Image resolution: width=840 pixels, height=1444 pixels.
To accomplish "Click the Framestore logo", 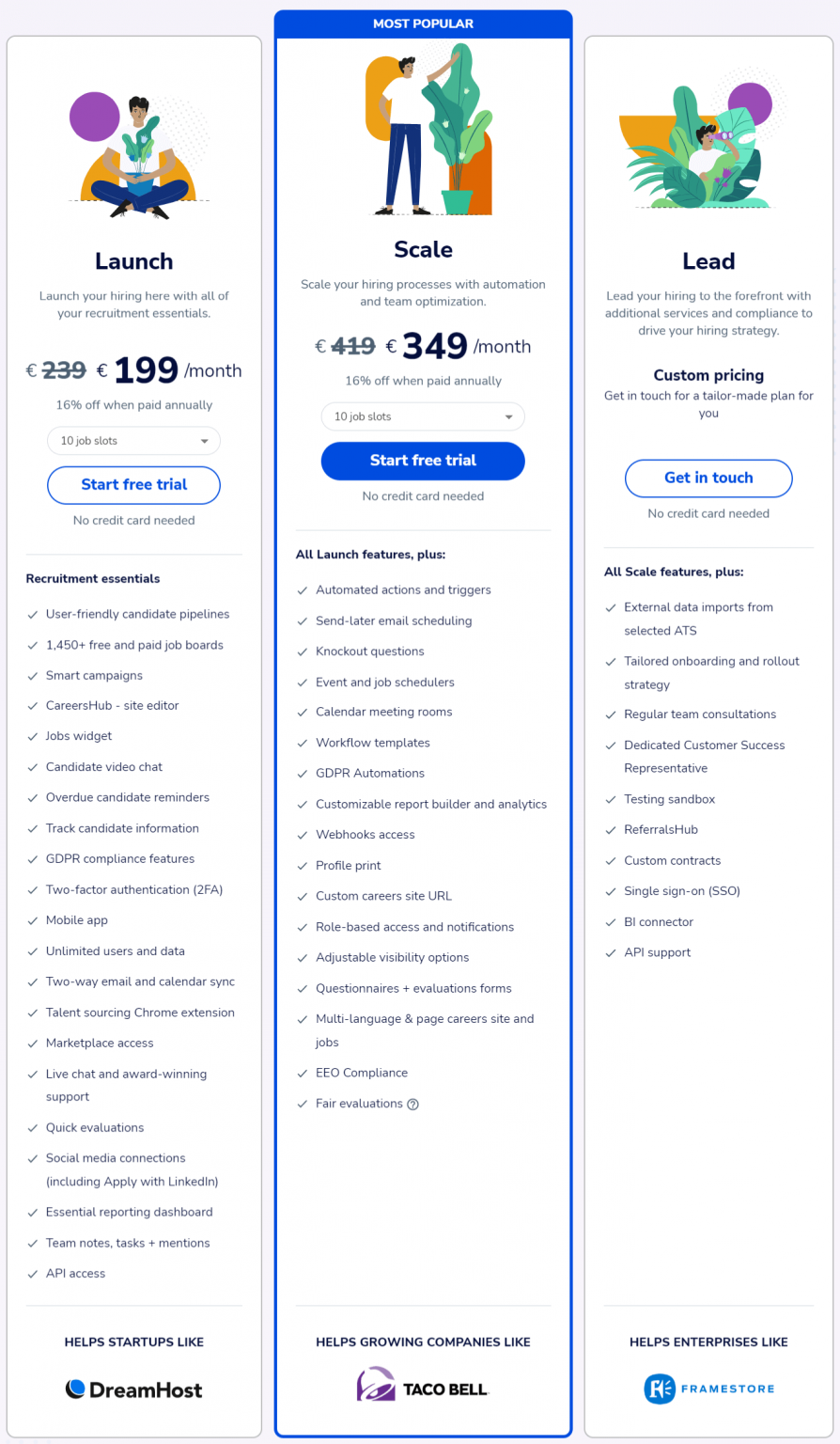I will pyautogui.click(x=708, y=1389).
